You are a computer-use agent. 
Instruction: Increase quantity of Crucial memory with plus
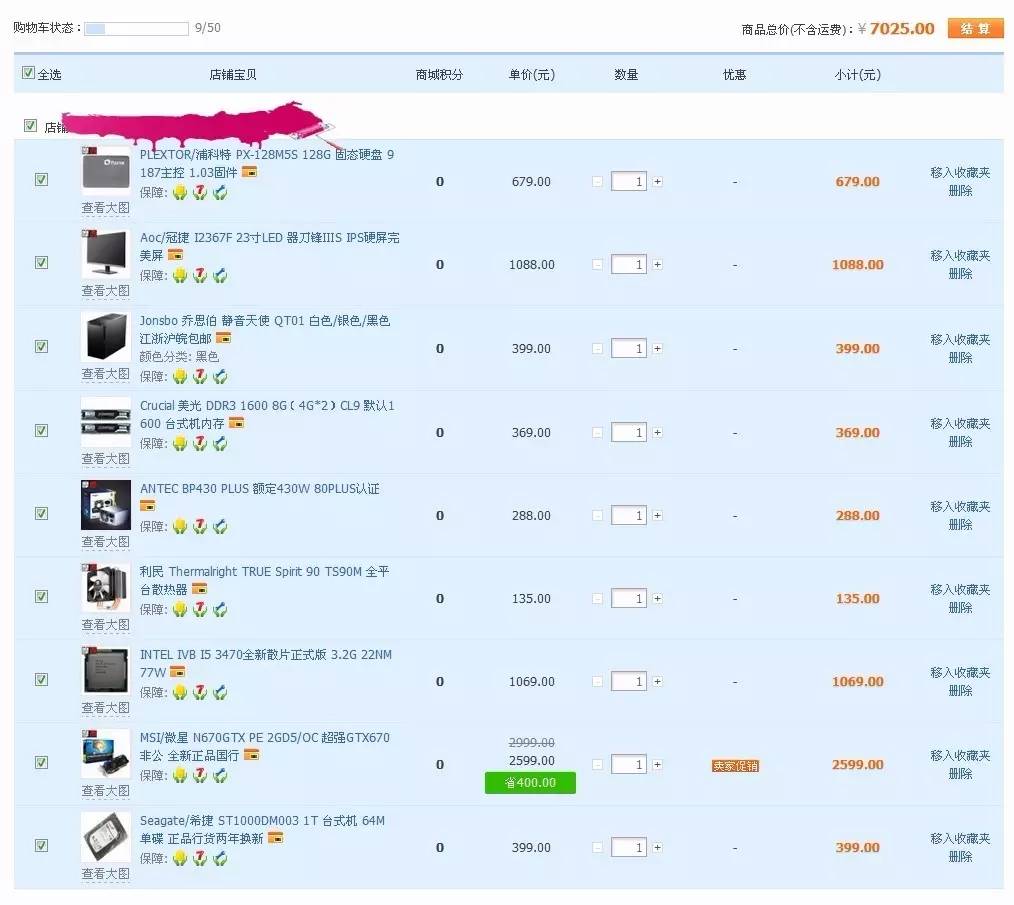click(x=657, y=433)
